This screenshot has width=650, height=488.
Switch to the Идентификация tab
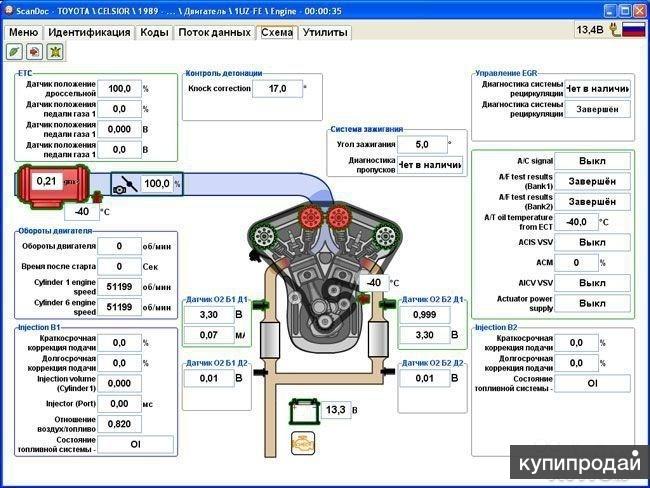point(89,32)
